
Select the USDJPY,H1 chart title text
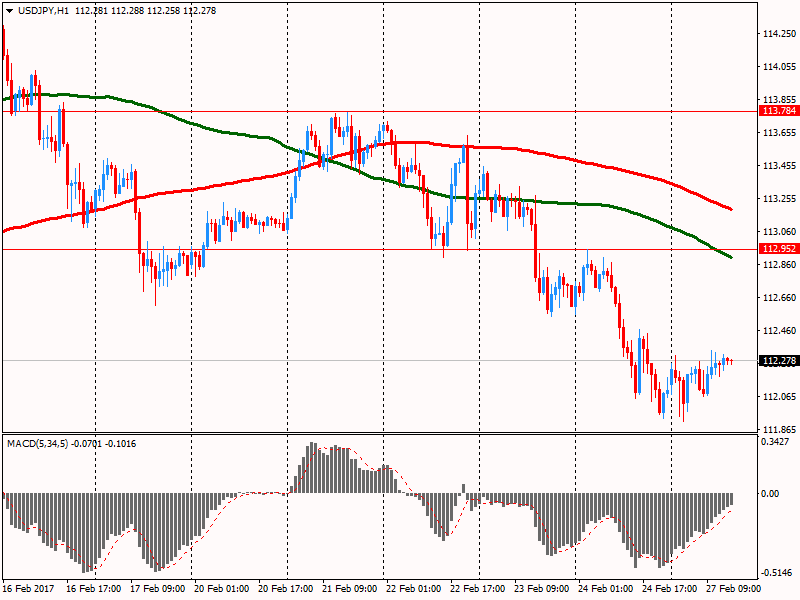click(x=43, y=11)
